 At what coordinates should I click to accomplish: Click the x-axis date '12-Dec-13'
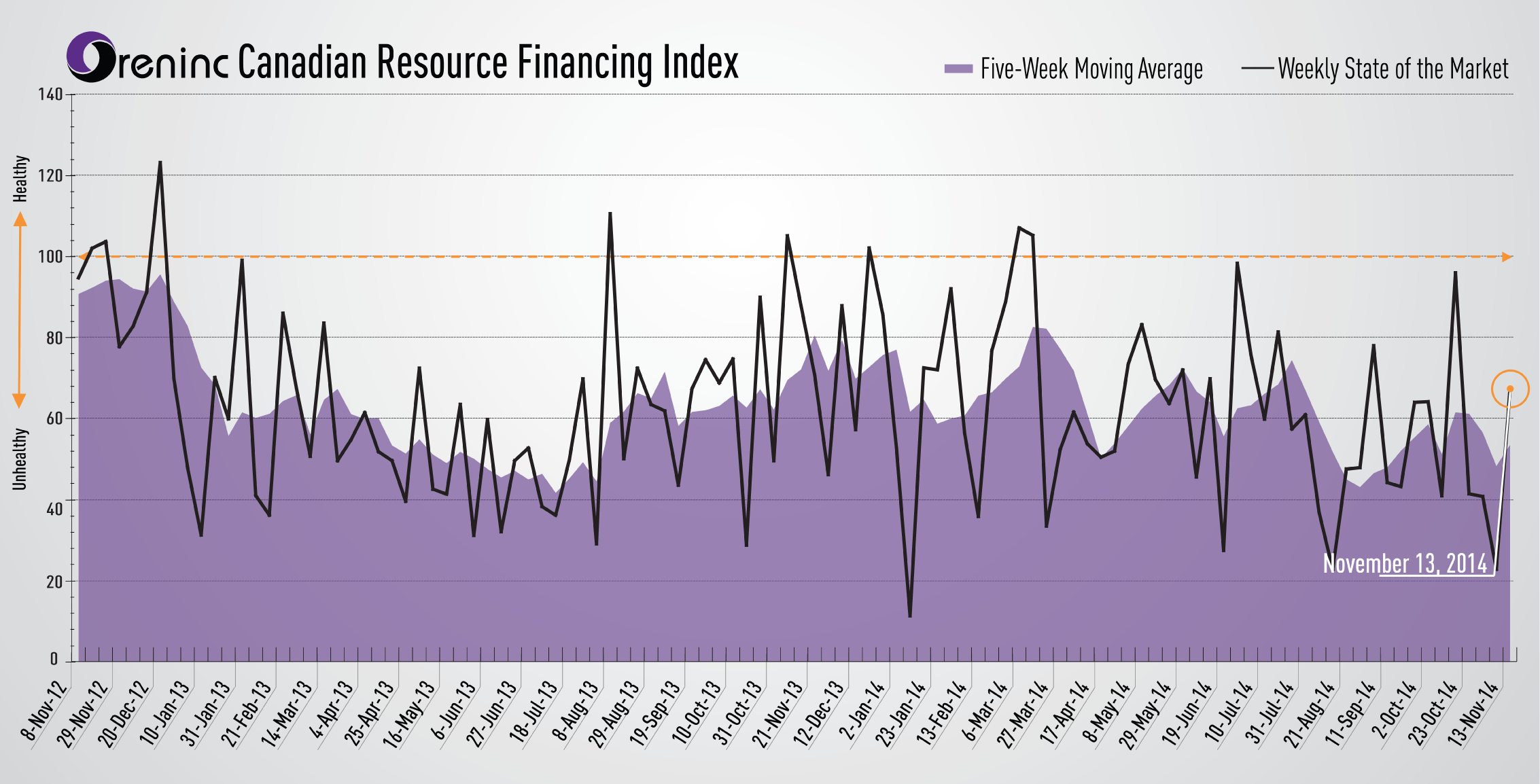point(820,713)
